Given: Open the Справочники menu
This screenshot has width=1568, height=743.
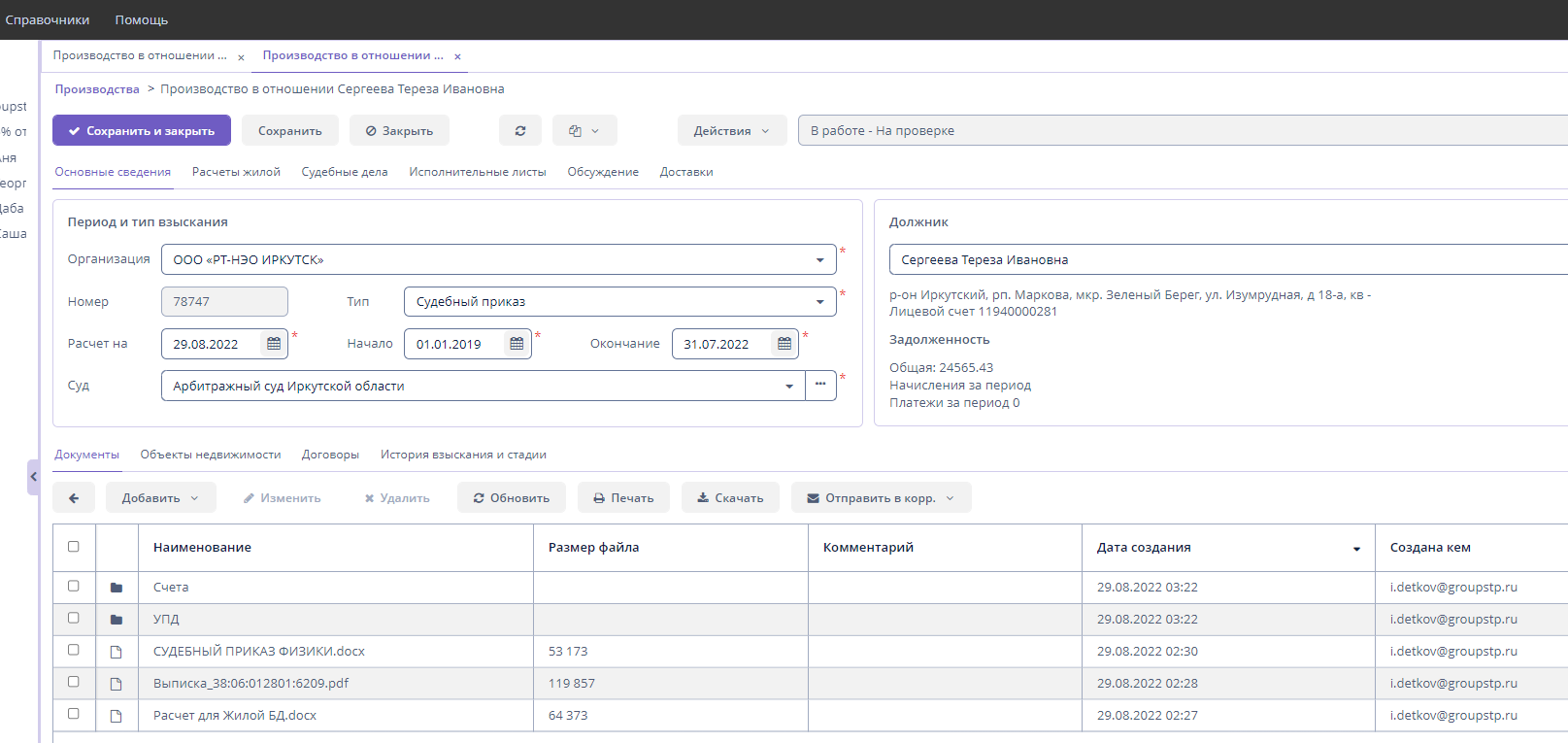Looking at the screenshot, I should [48, 19].
